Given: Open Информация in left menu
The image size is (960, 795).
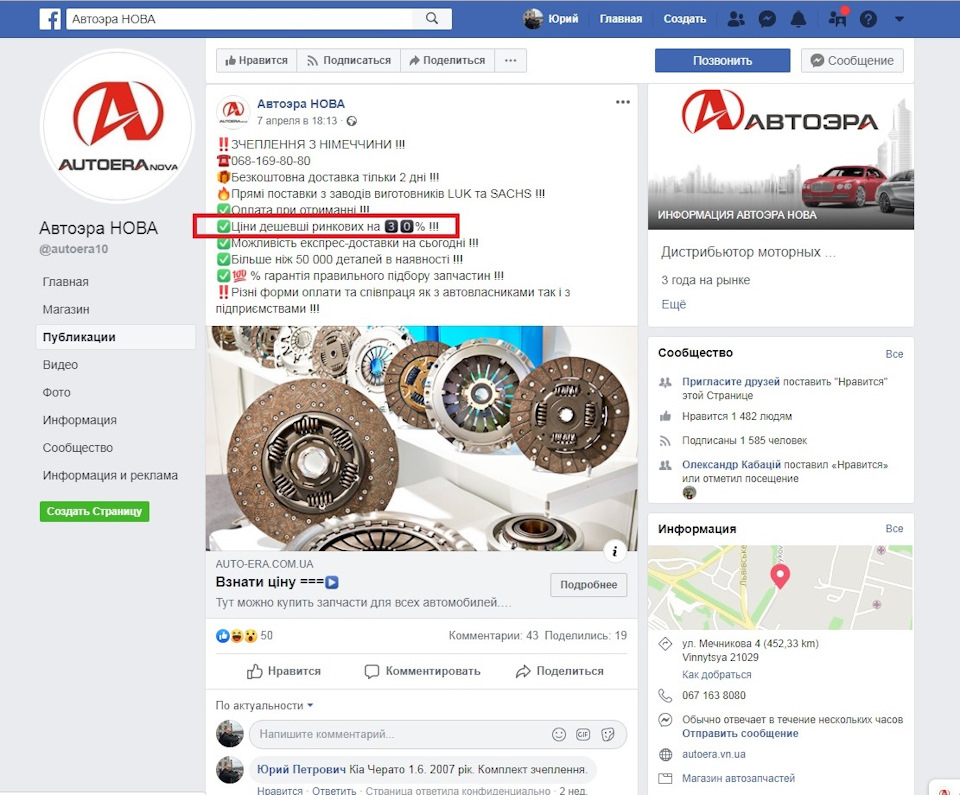Looking at the screenshot, I should click(x=80, y=420).
